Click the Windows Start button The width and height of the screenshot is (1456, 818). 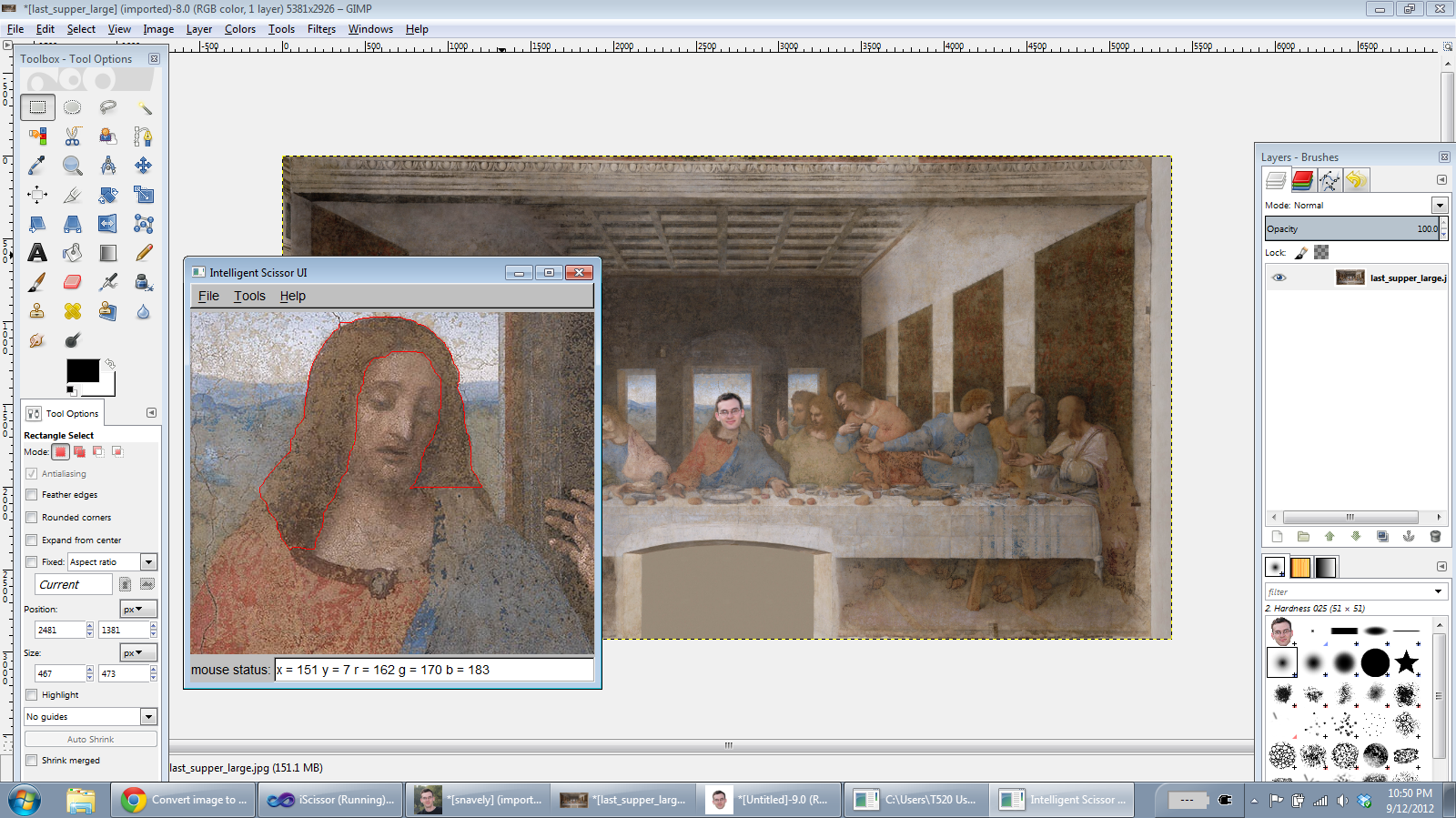25,800
